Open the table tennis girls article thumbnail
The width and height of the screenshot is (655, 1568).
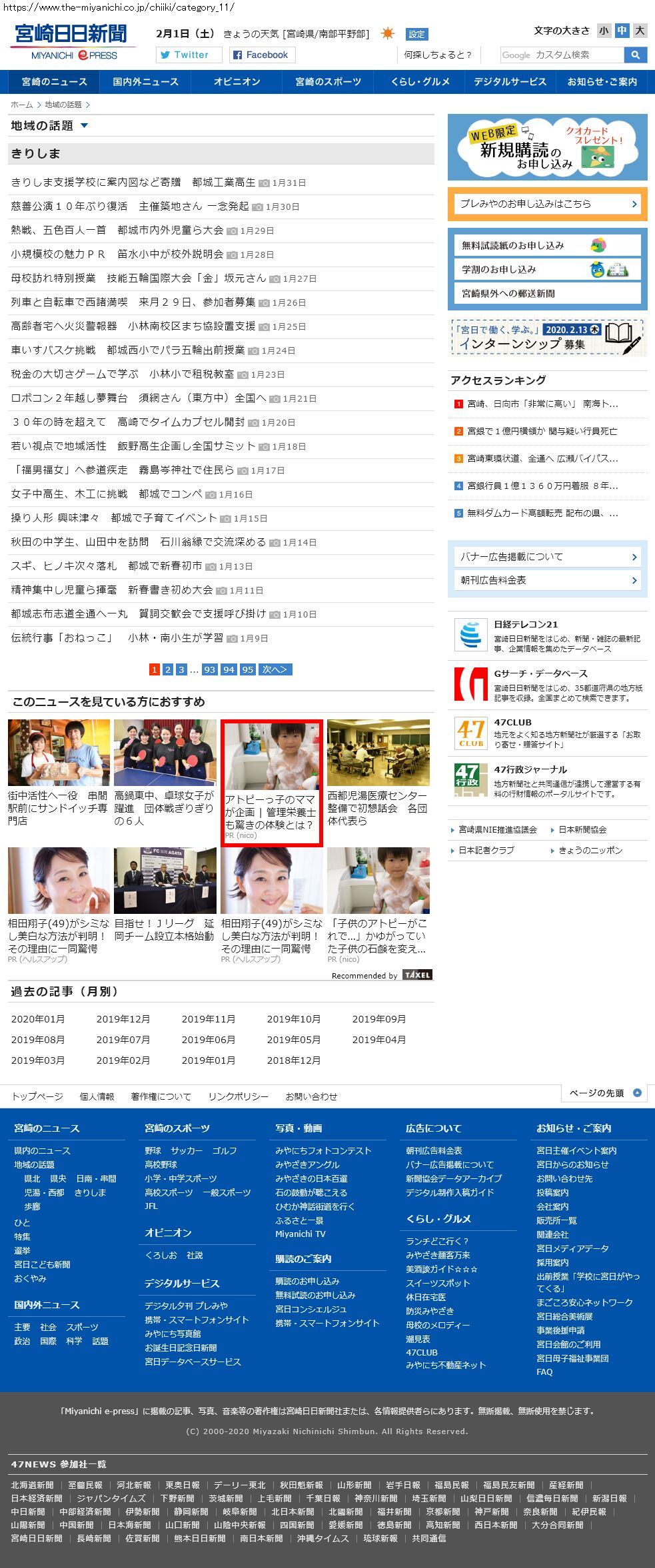[x=165, y=753]
